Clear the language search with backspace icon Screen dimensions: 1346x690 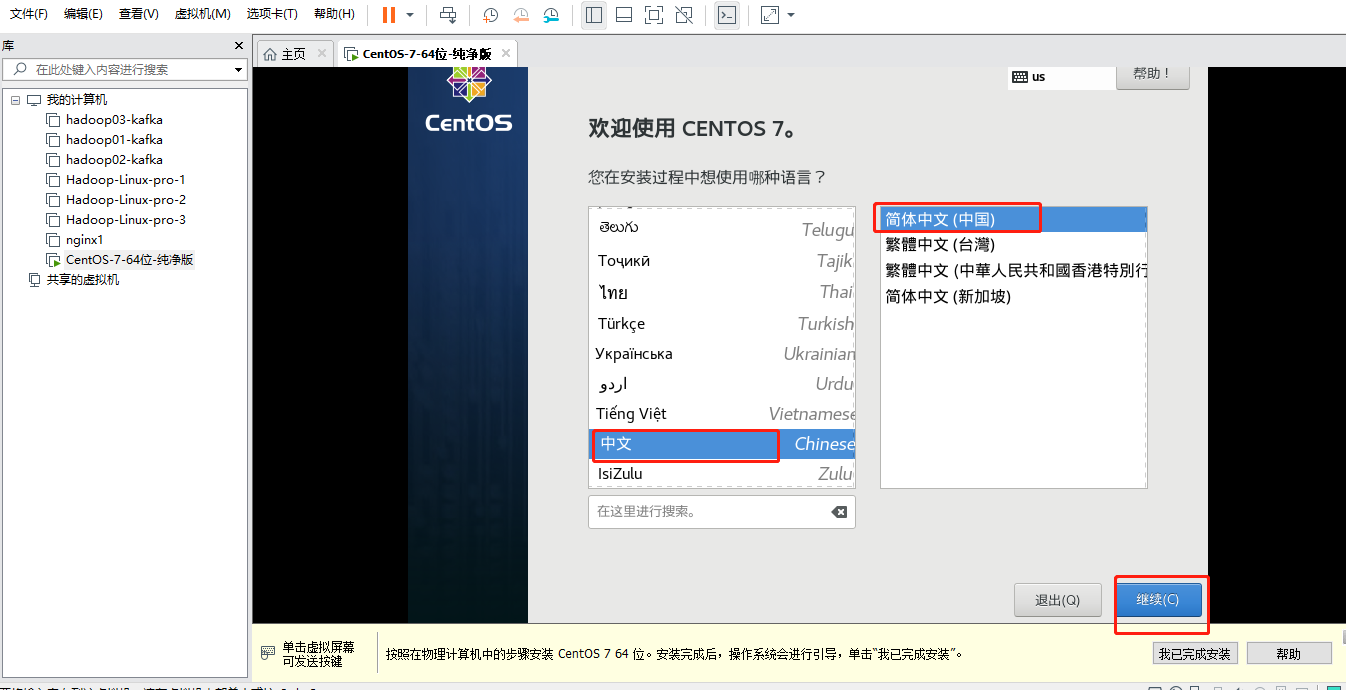click(x=839, y=511)
